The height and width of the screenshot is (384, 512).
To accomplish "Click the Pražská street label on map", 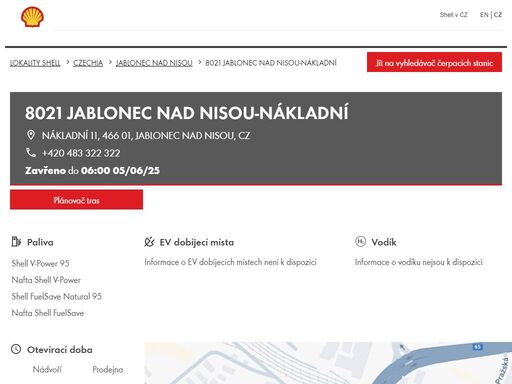I will 502,371.
